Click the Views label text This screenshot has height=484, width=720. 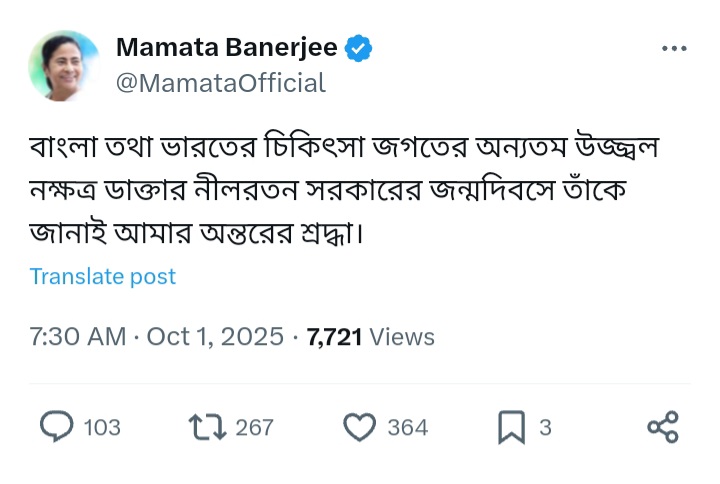402,337
